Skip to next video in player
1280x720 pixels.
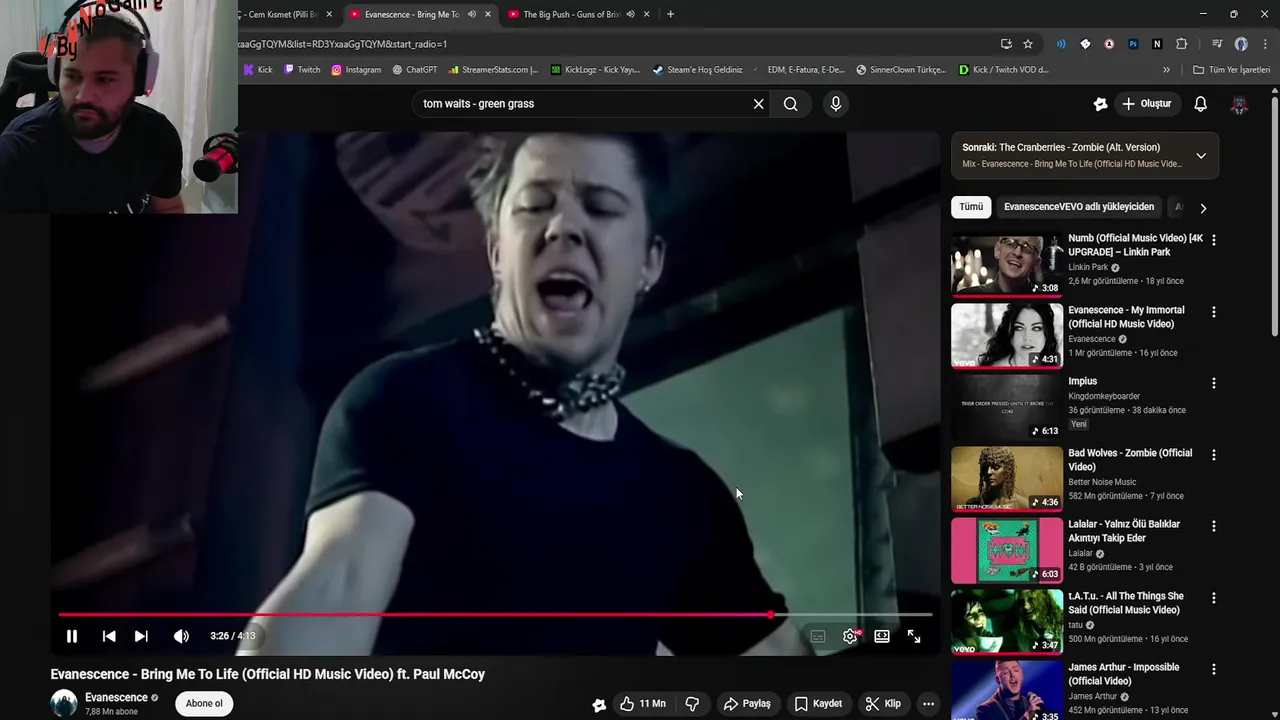coord(141,636)
